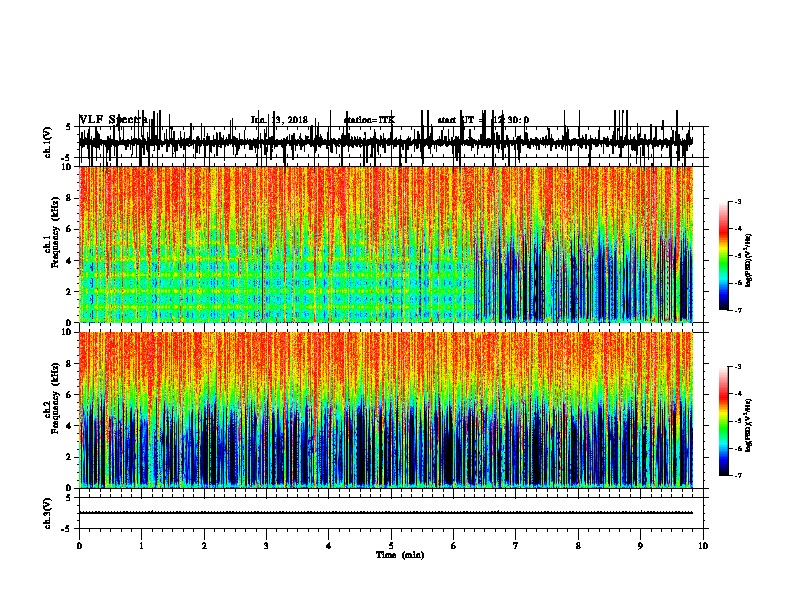Click the x-axis tick label "6"
792x612 pixels.
pyautogui.click(x=454, y=546)
